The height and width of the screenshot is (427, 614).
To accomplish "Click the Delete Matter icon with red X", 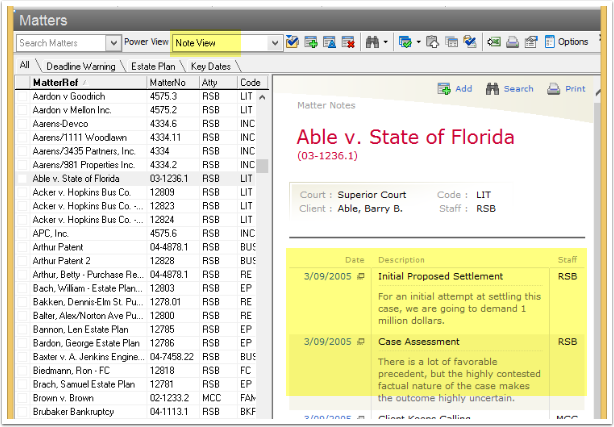I will point(348,42).
